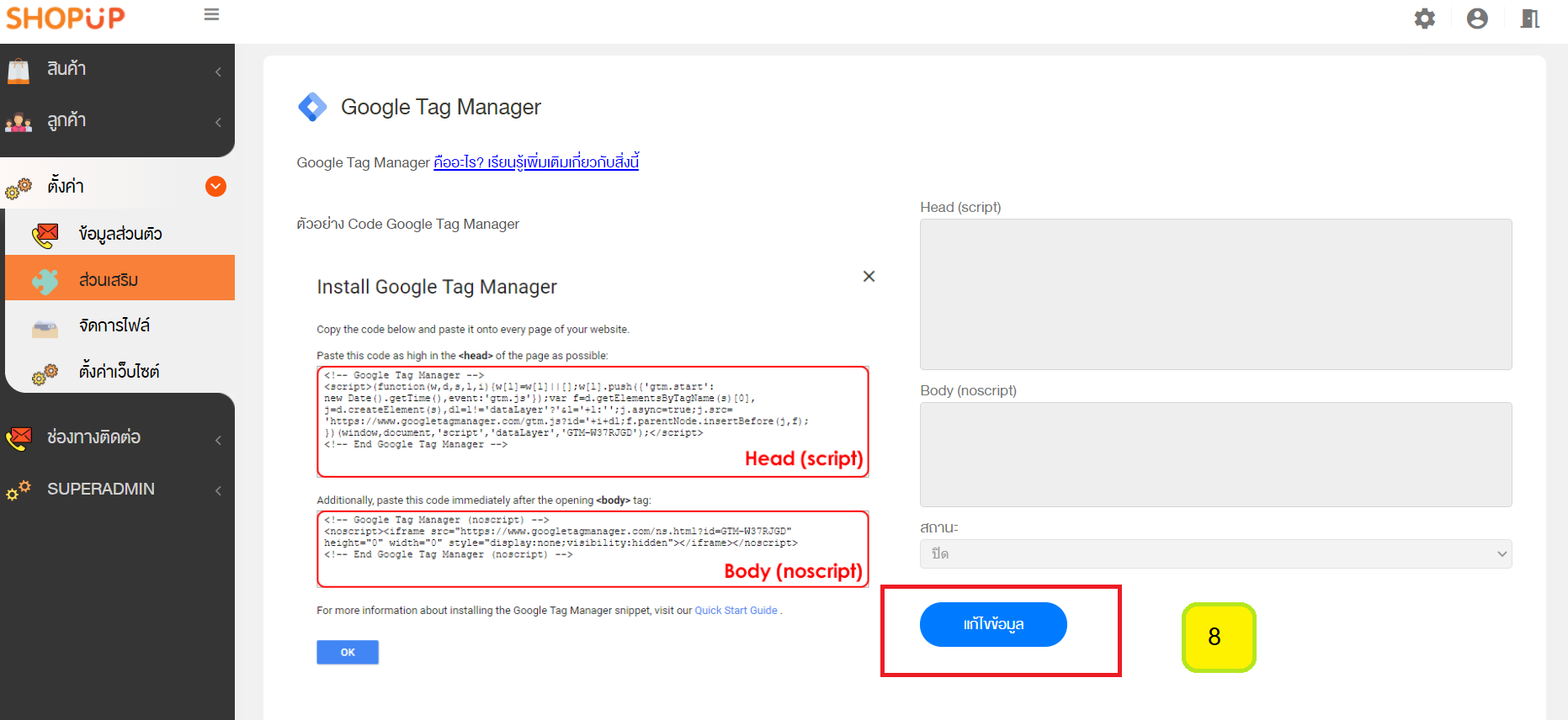Click the puzzle piece icon beside ส่วนเสริม

click(x=45, y=281)
